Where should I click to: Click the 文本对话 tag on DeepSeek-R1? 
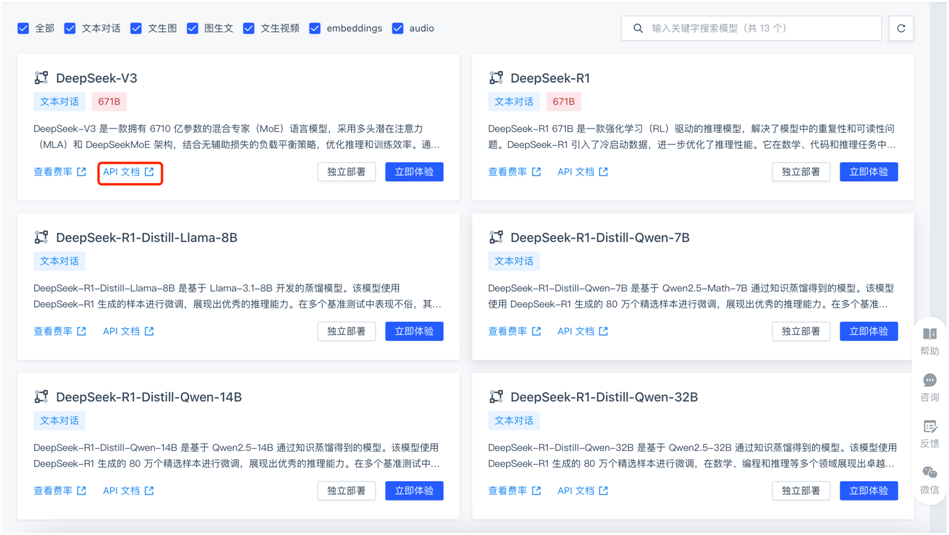[x=514, y=102]
